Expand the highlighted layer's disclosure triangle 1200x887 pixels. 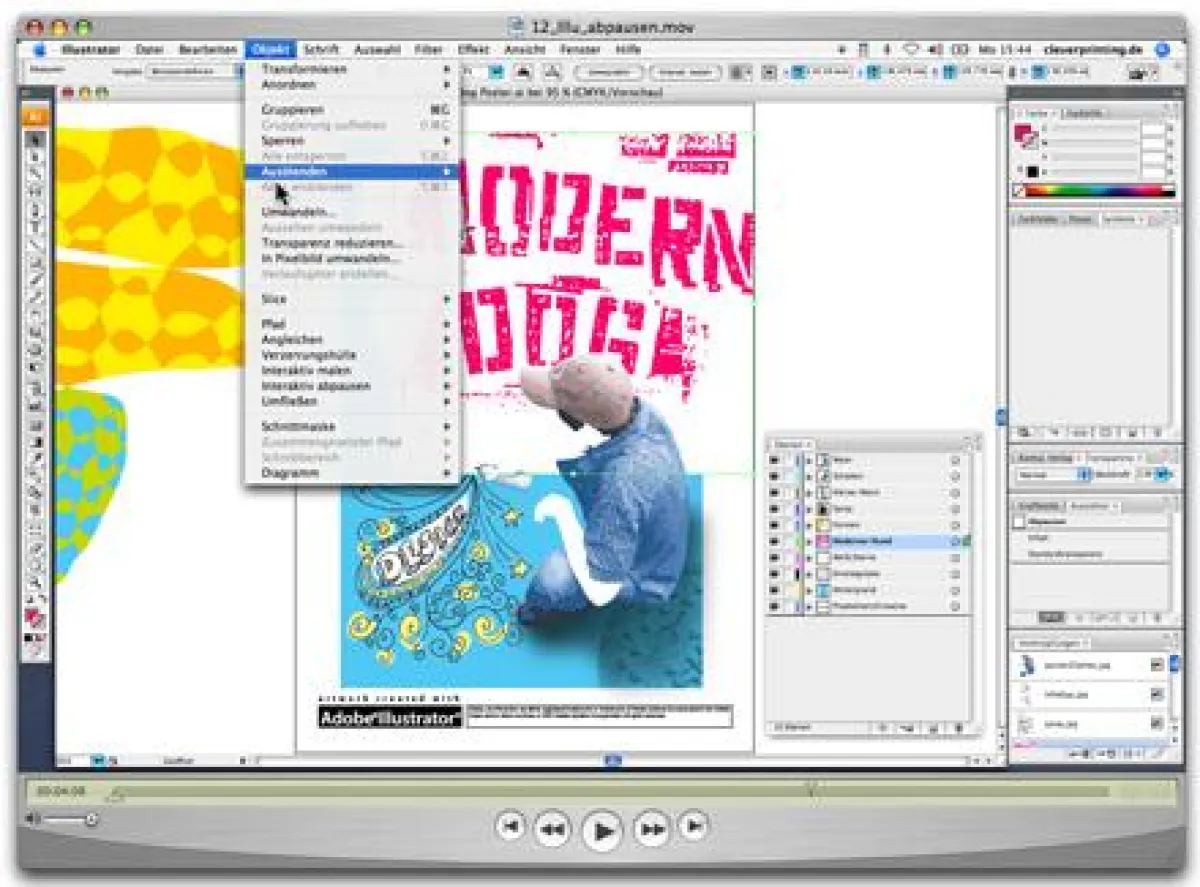point(809,541)
